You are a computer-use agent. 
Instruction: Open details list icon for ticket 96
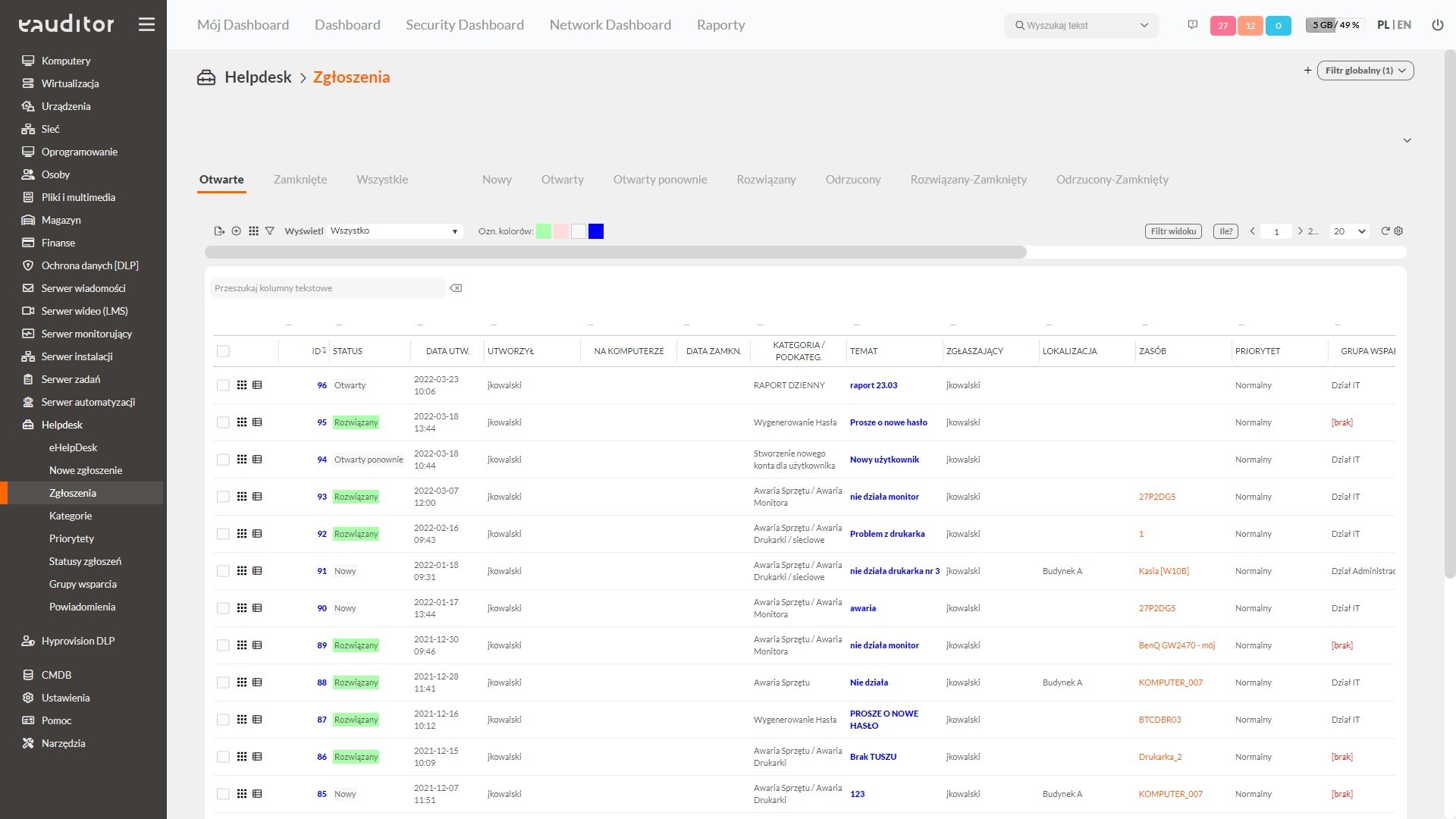[257, 385]
